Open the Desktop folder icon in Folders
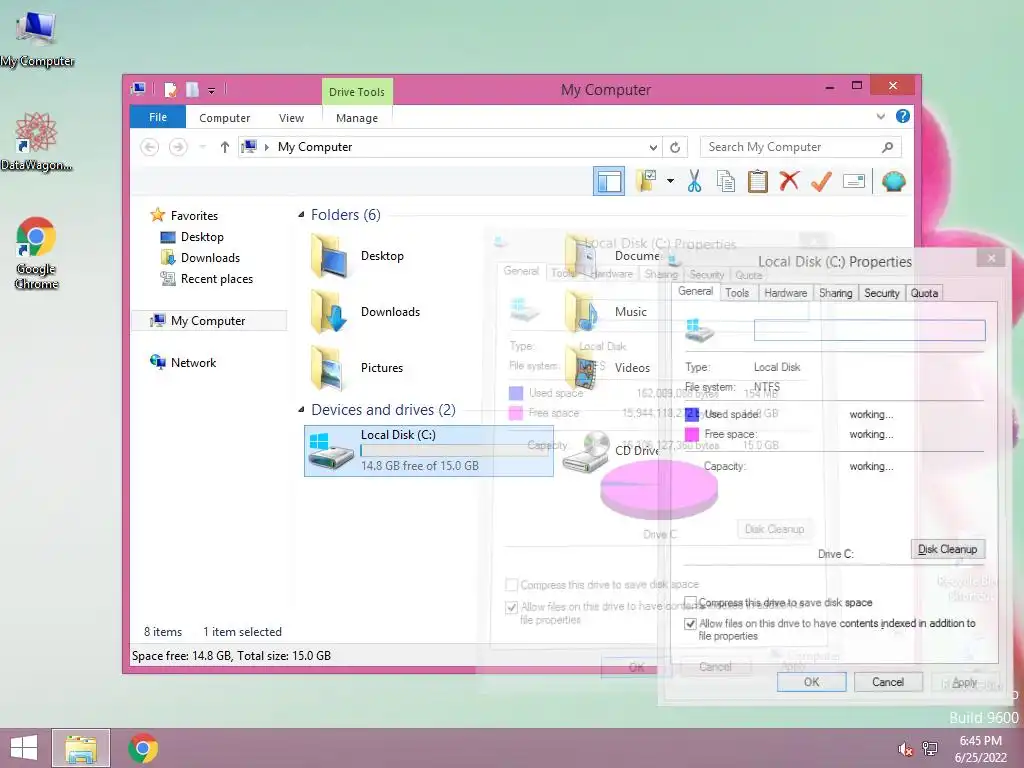This screenshot has height=768, width=1024. (329, 257)
